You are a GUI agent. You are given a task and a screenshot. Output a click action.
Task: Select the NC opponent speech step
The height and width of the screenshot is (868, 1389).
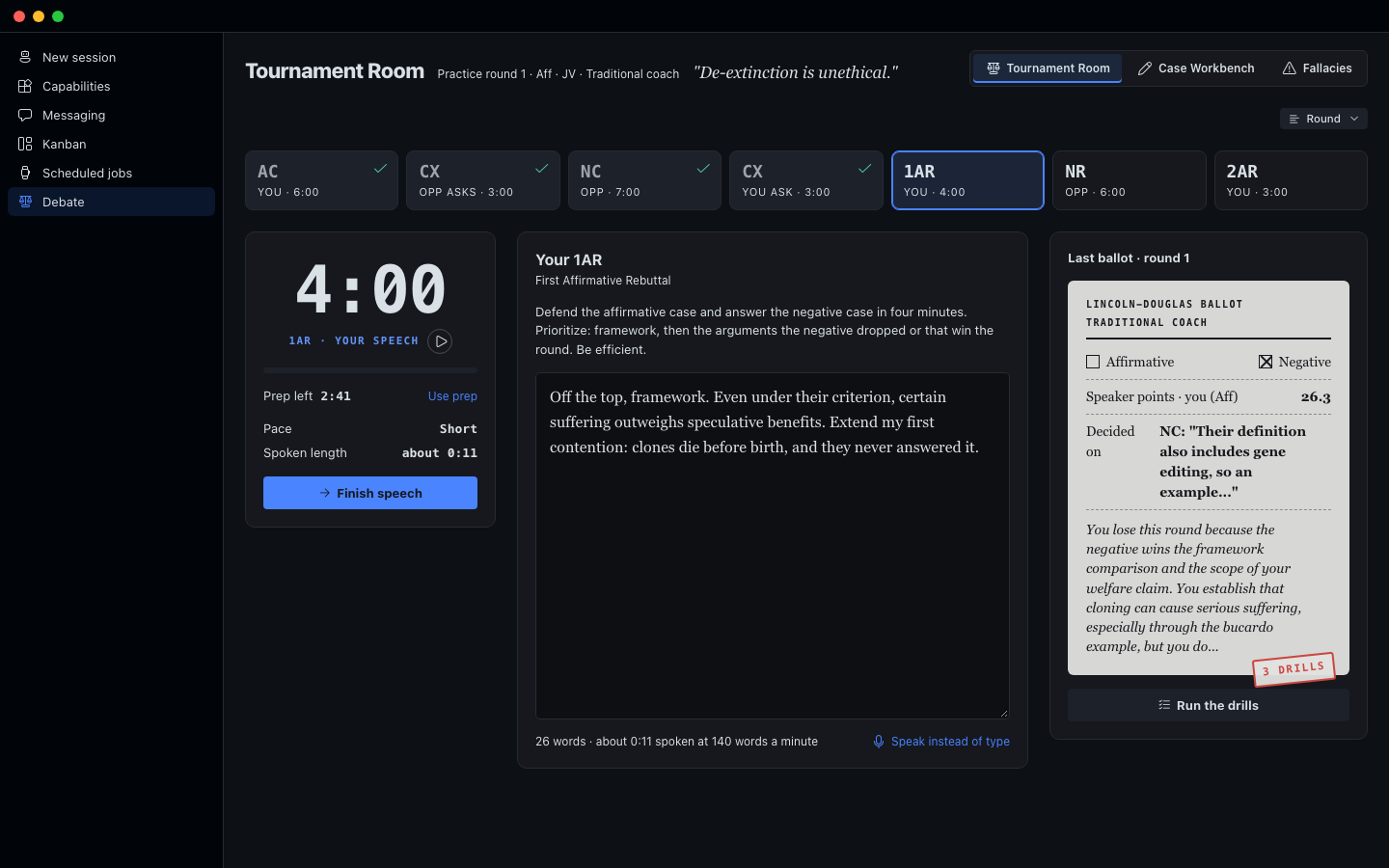click(x=644, y=180)
